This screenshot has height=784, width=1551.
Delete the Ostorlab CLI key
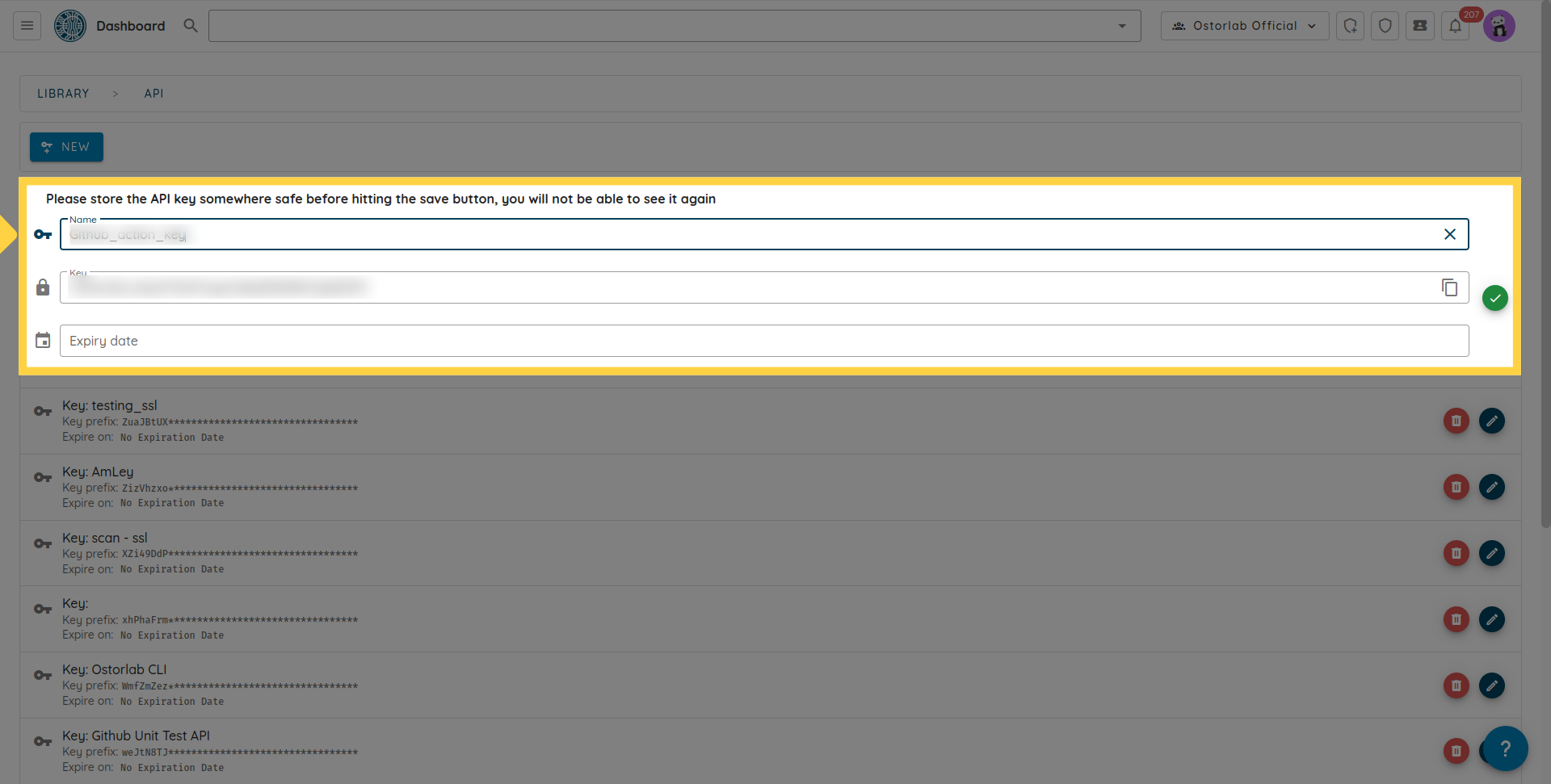click(x=1456, y=685)
